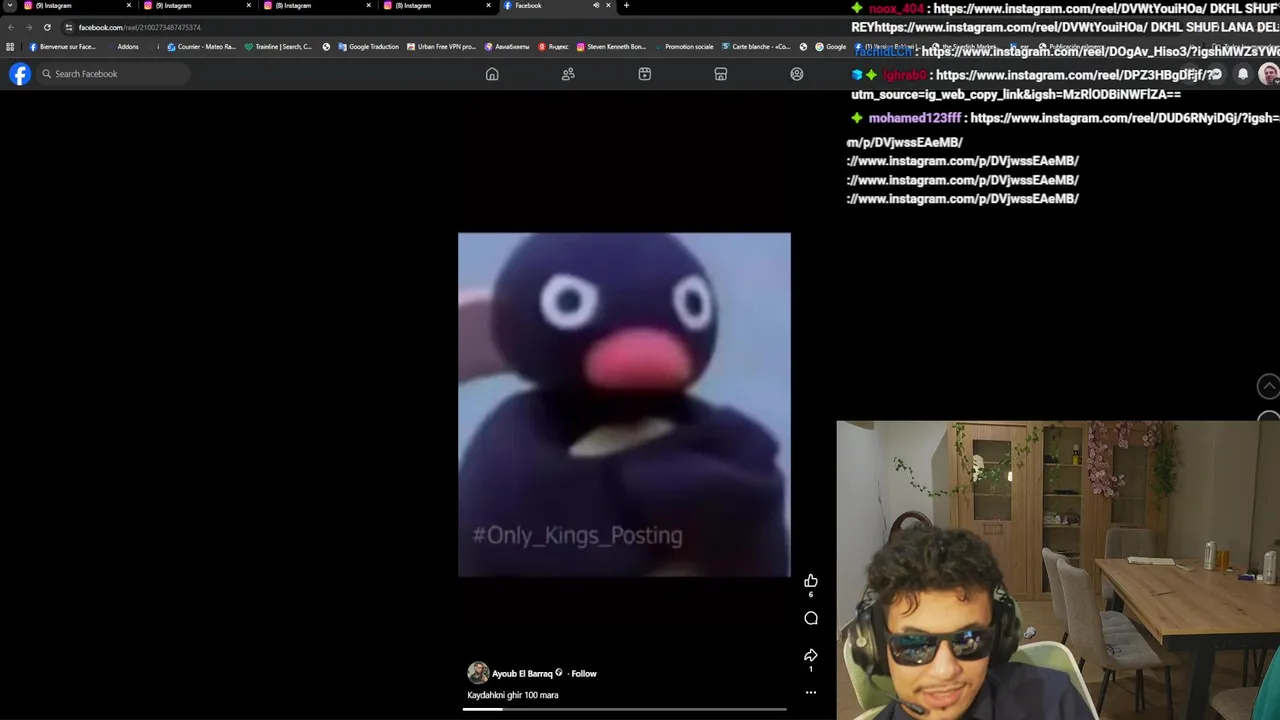Reload the page
Screen dimensions: 1280x720
(x=47, y=27)
